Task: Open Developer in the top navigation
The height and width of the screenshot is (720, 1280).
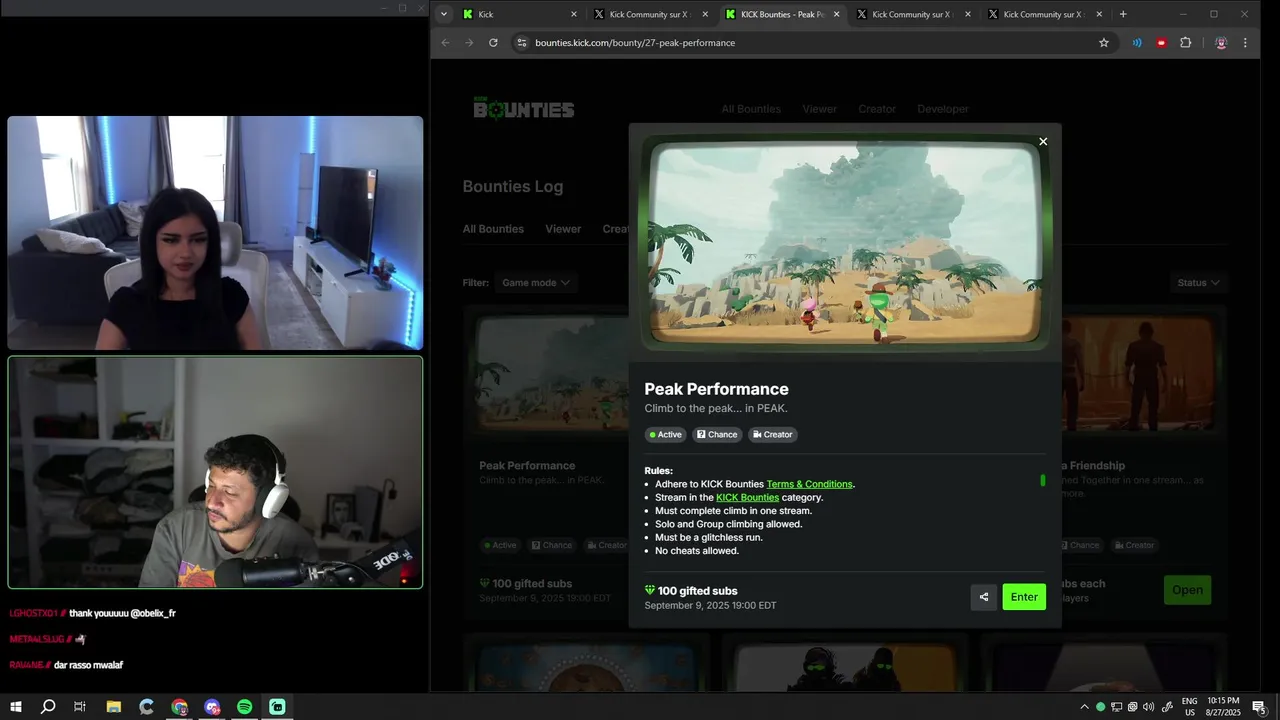Action: point(943,109)
